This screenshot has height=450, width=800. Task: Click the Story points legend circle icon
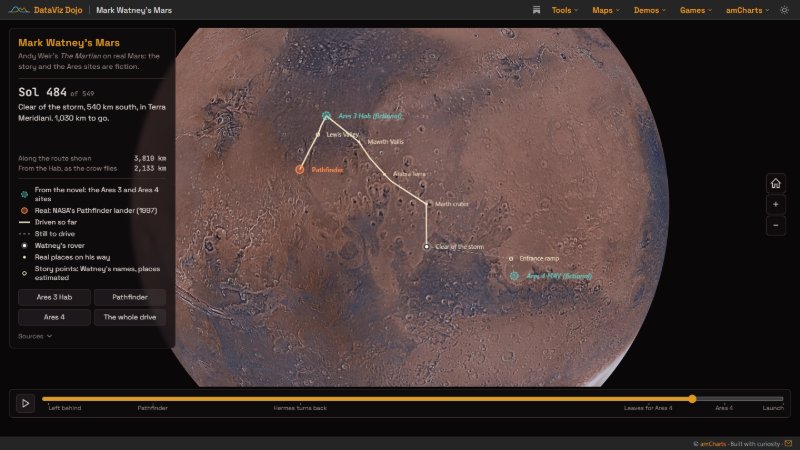(x=24, y=273)
